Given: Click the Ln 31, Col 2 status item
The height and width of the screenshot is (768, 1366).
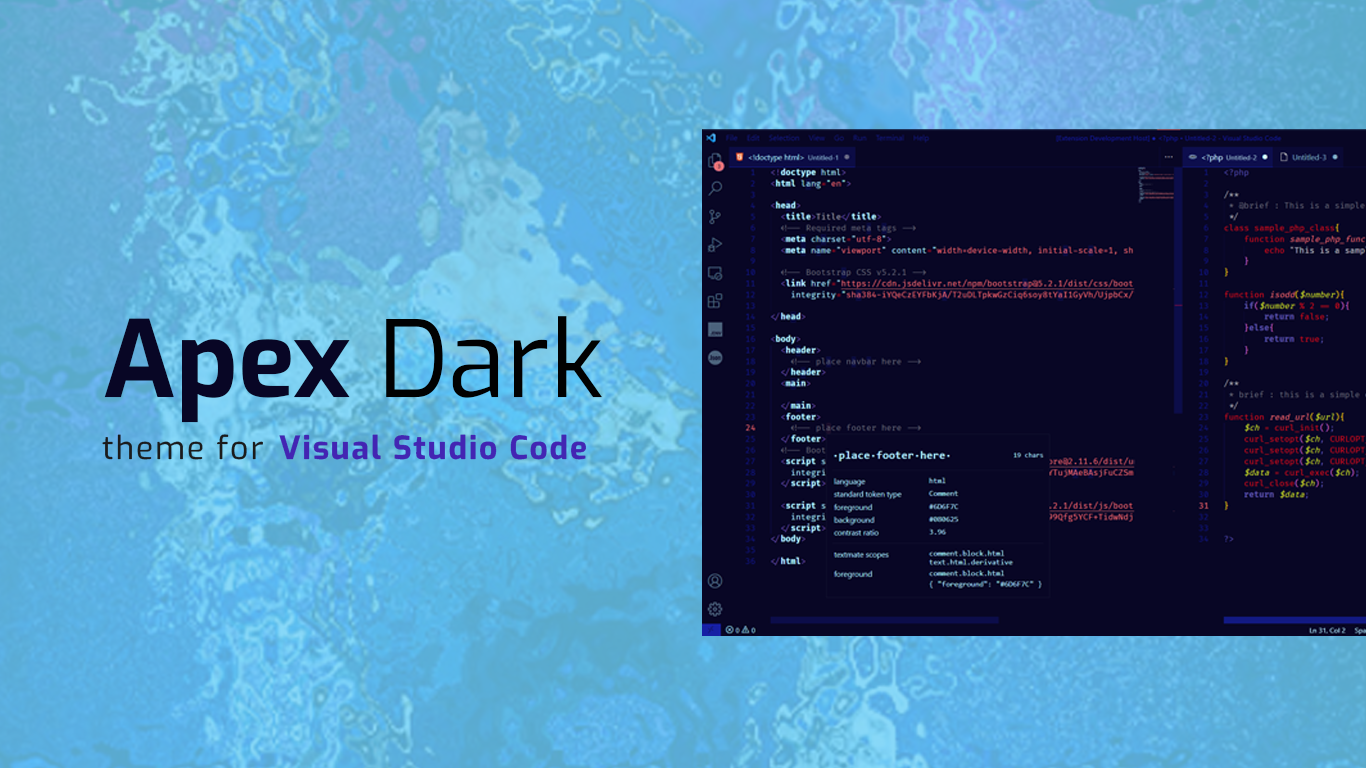Looking at the screenshot, I should tap(1328, 630).
